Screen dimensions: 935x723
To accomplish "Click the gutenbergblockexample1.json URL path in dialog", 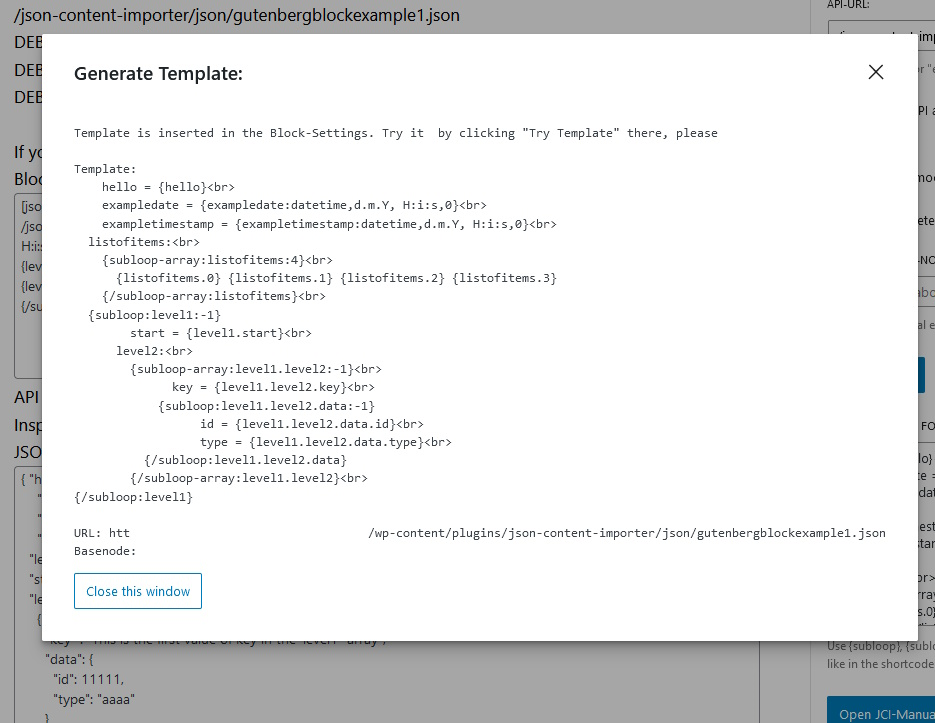I will [626, 533].
